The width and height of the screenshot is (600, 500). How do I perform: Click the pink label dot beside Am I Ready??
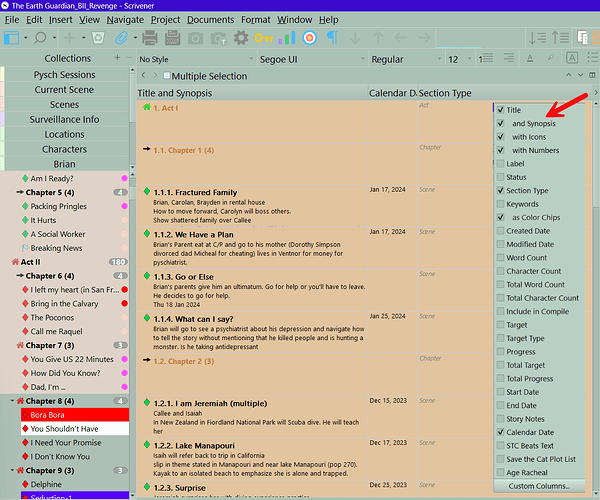[124, 178]
